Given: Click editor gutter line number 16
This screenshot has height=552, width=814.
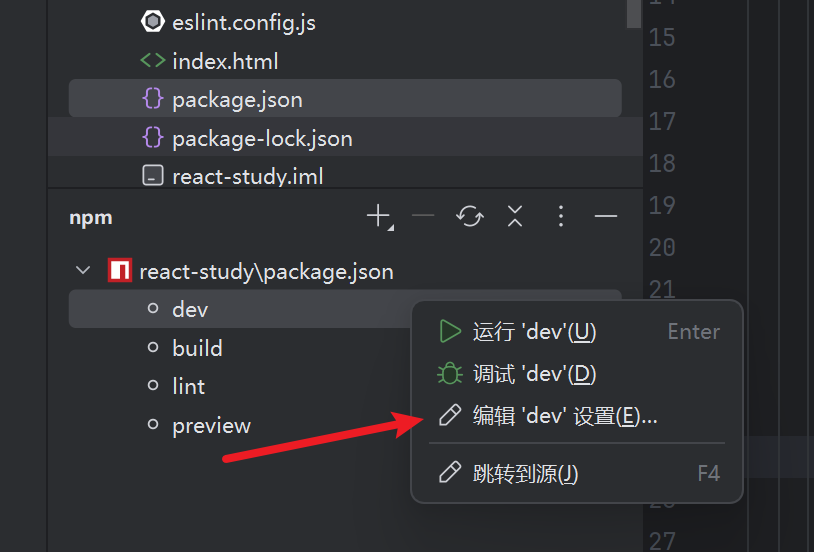Looking at the screenshot, I should pyautogui.click(x=662, y=79).
